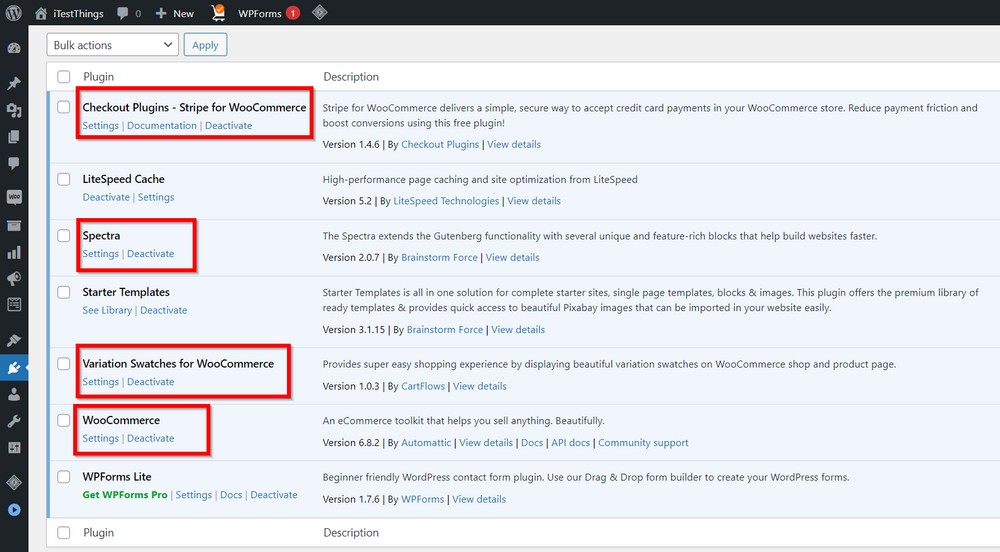The width and height of the screenshot is (1000, 552).
Task: Click the blue play circle sidebar icon
Action: pyautogui.click(x=14, y=510)
